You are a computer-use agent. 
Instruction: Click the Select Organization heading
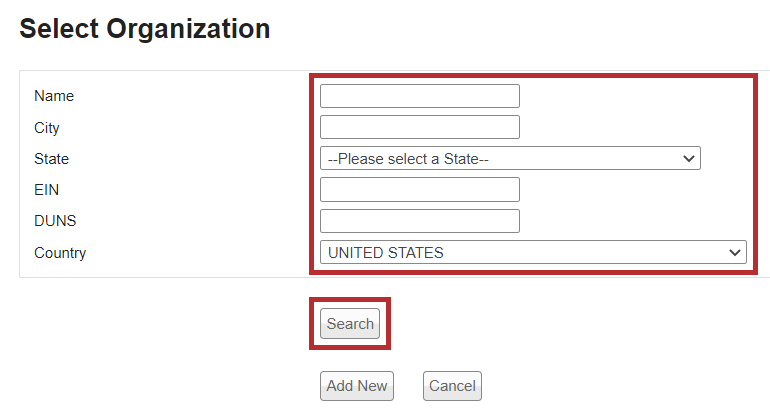(145, 29)
